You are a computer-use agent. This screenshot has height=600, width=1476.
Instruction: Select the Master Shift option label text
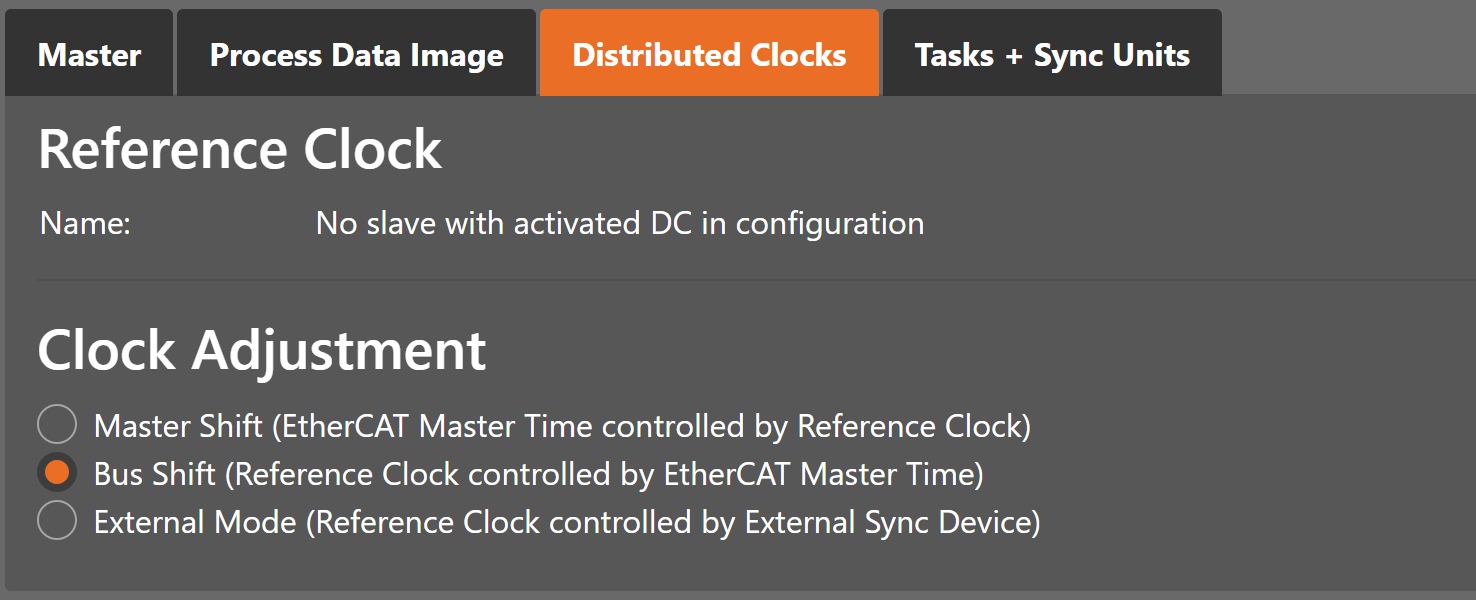click(x=562, y=425)
